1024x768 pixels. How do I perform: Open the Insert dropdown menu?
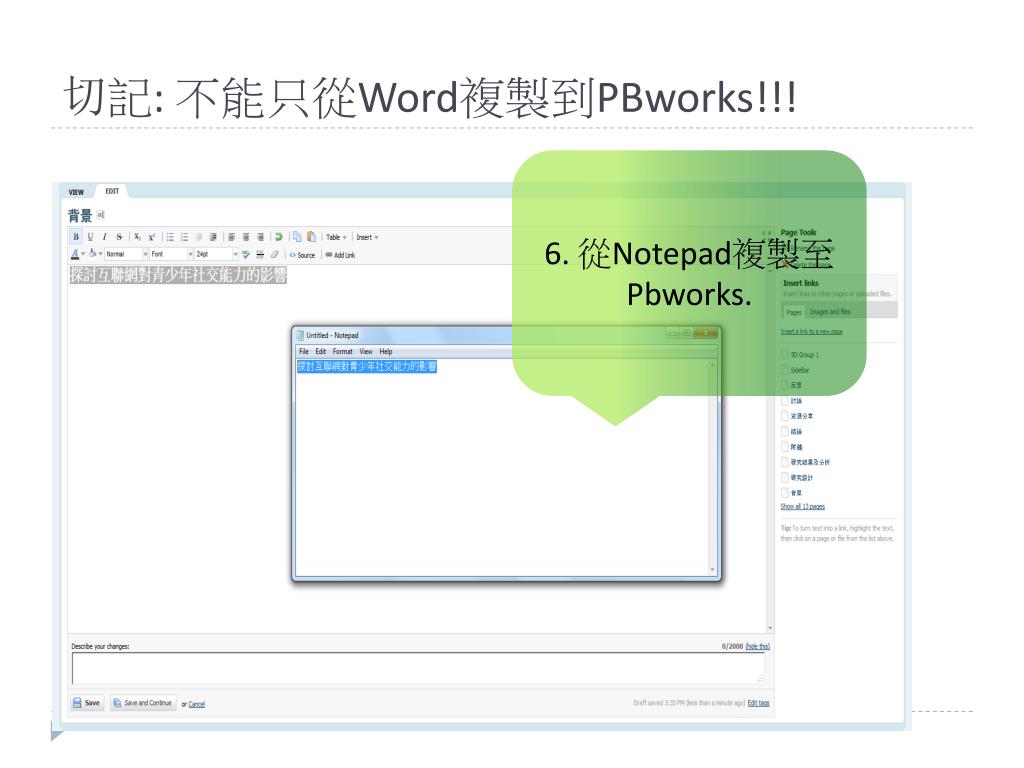(367, 237)
